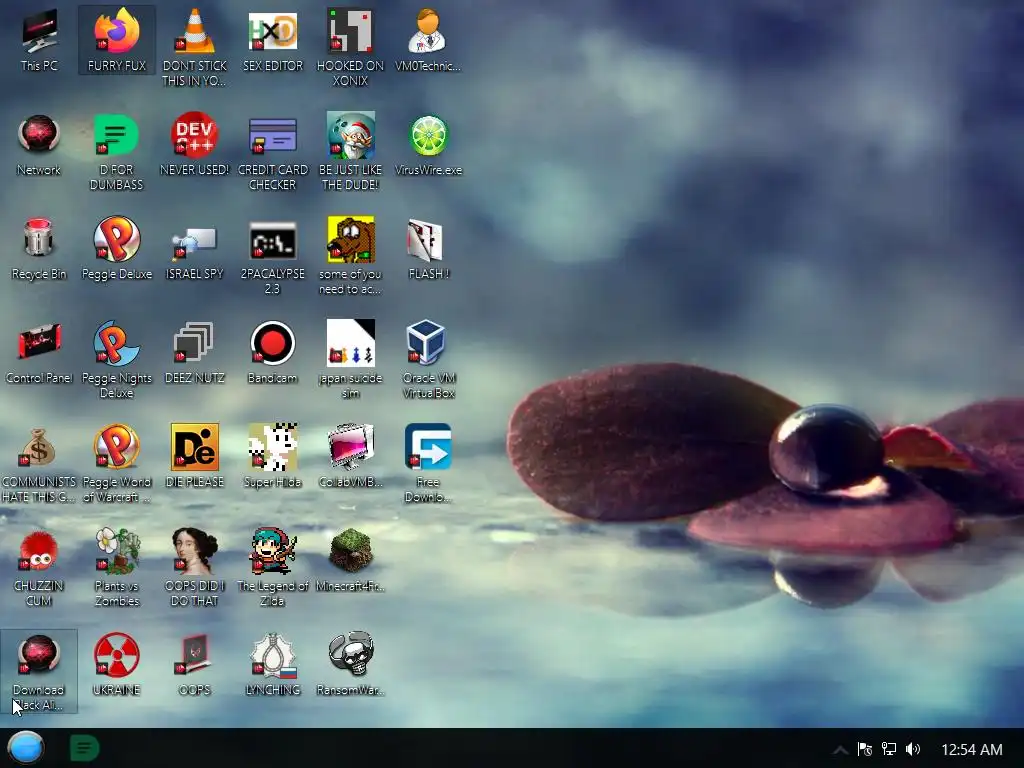Click the 12:54 AM taskbar clock

972,750
